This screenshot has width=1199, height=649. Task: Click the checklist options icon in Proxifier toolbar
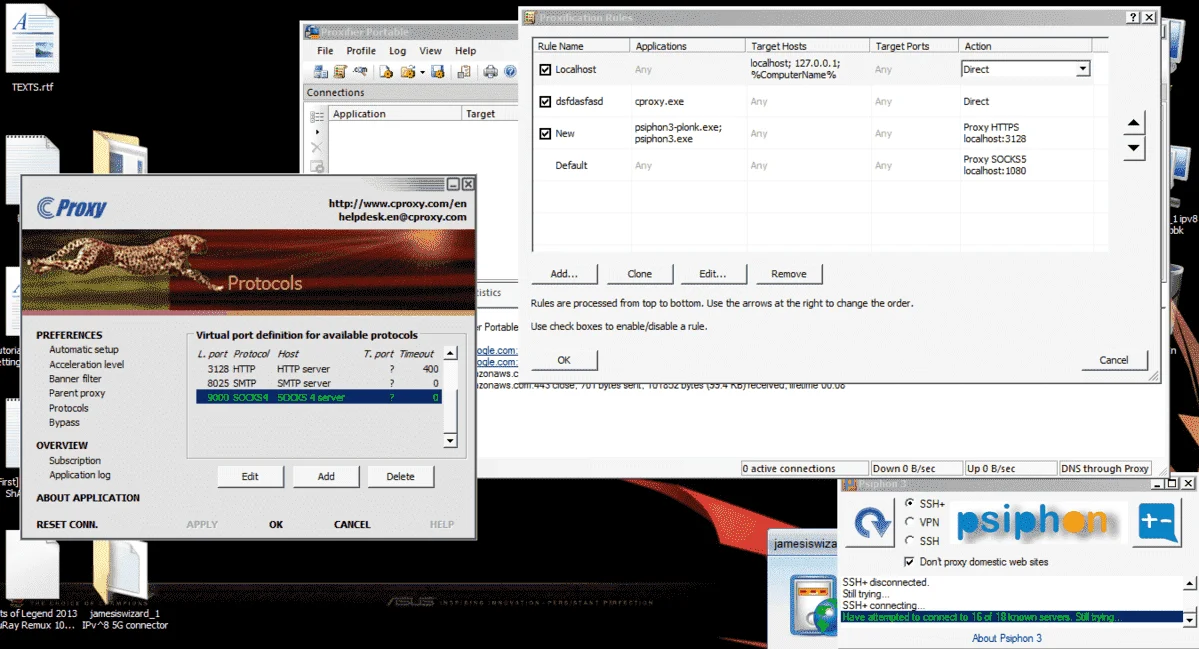click(x=463, y=72)
